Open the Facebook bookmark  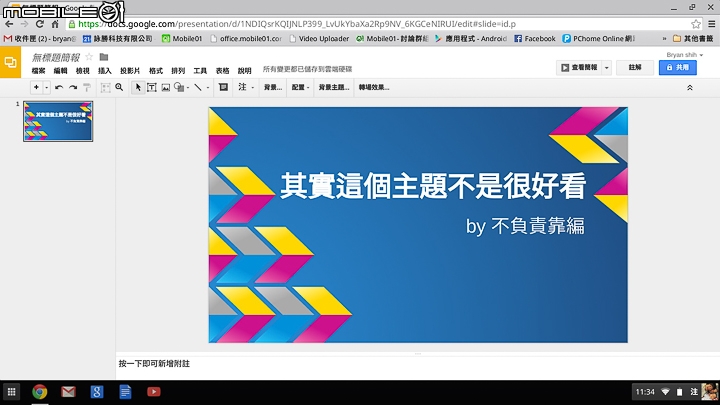tap(534, 39)
